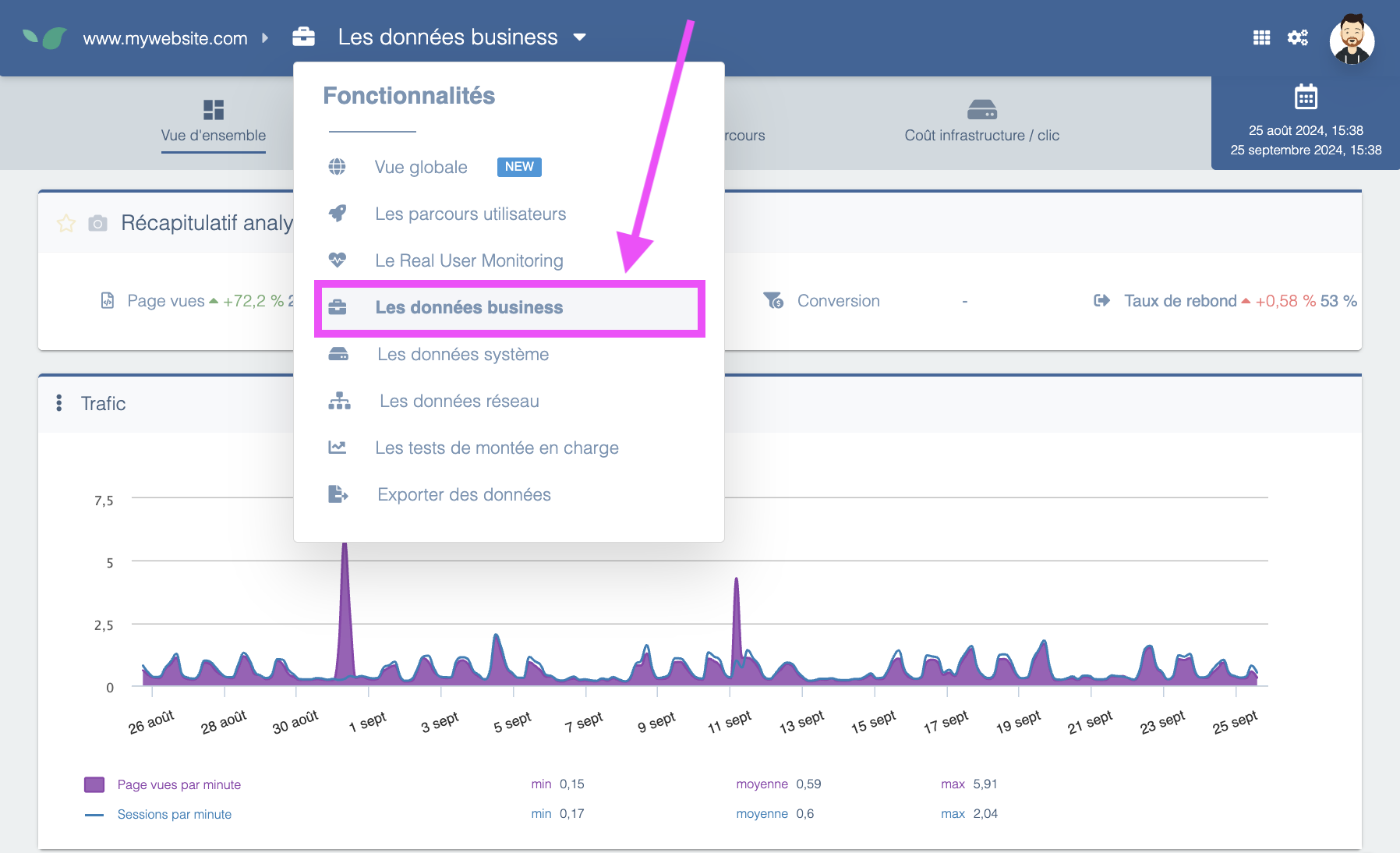Click the green leaf logo icon
The width and height of the screenshot is (1400, 853).
pyautogui.click(x=44, y=37)
